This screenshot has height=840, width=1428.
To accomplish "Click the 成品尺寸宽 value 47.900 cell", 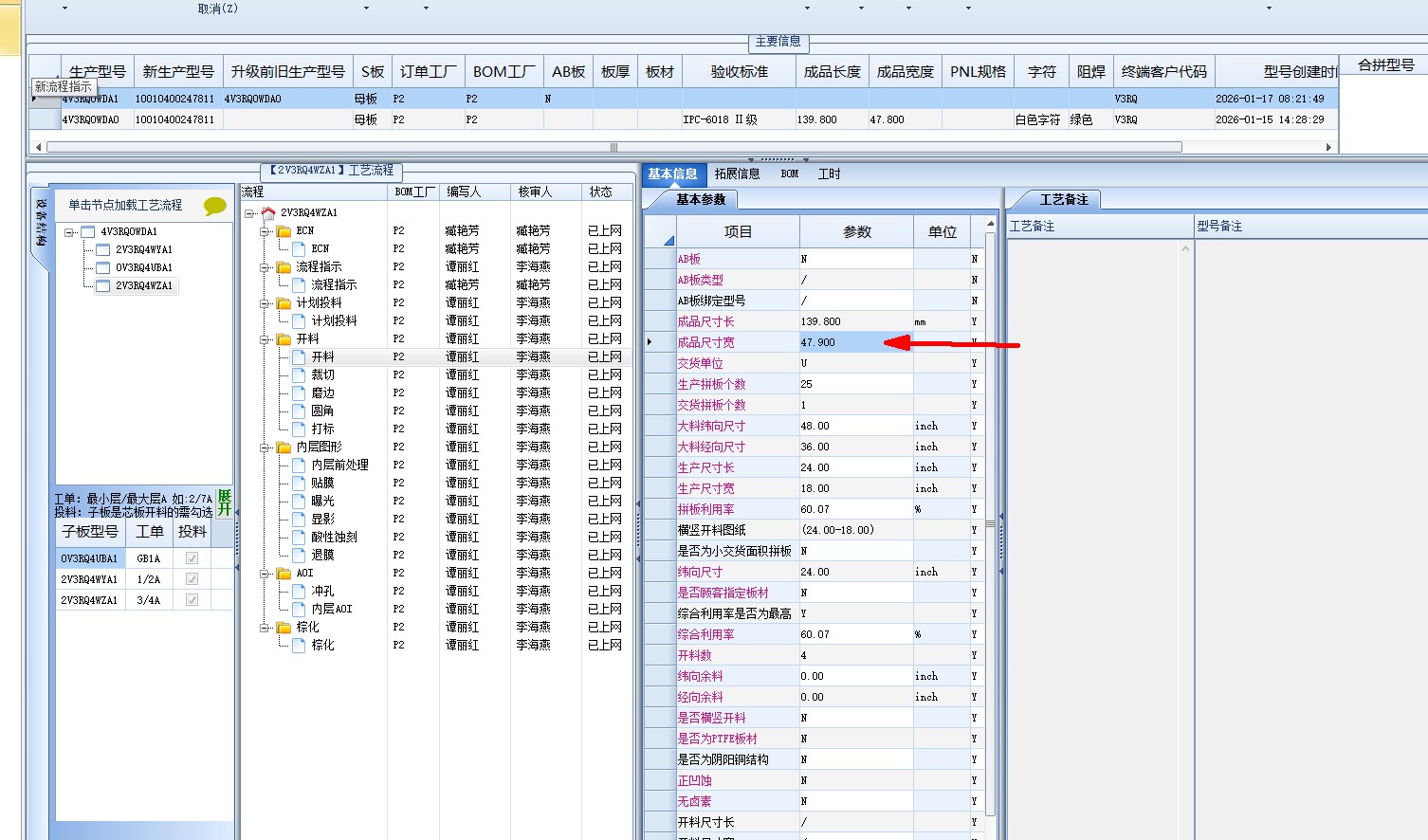I will tap(856, 342).
